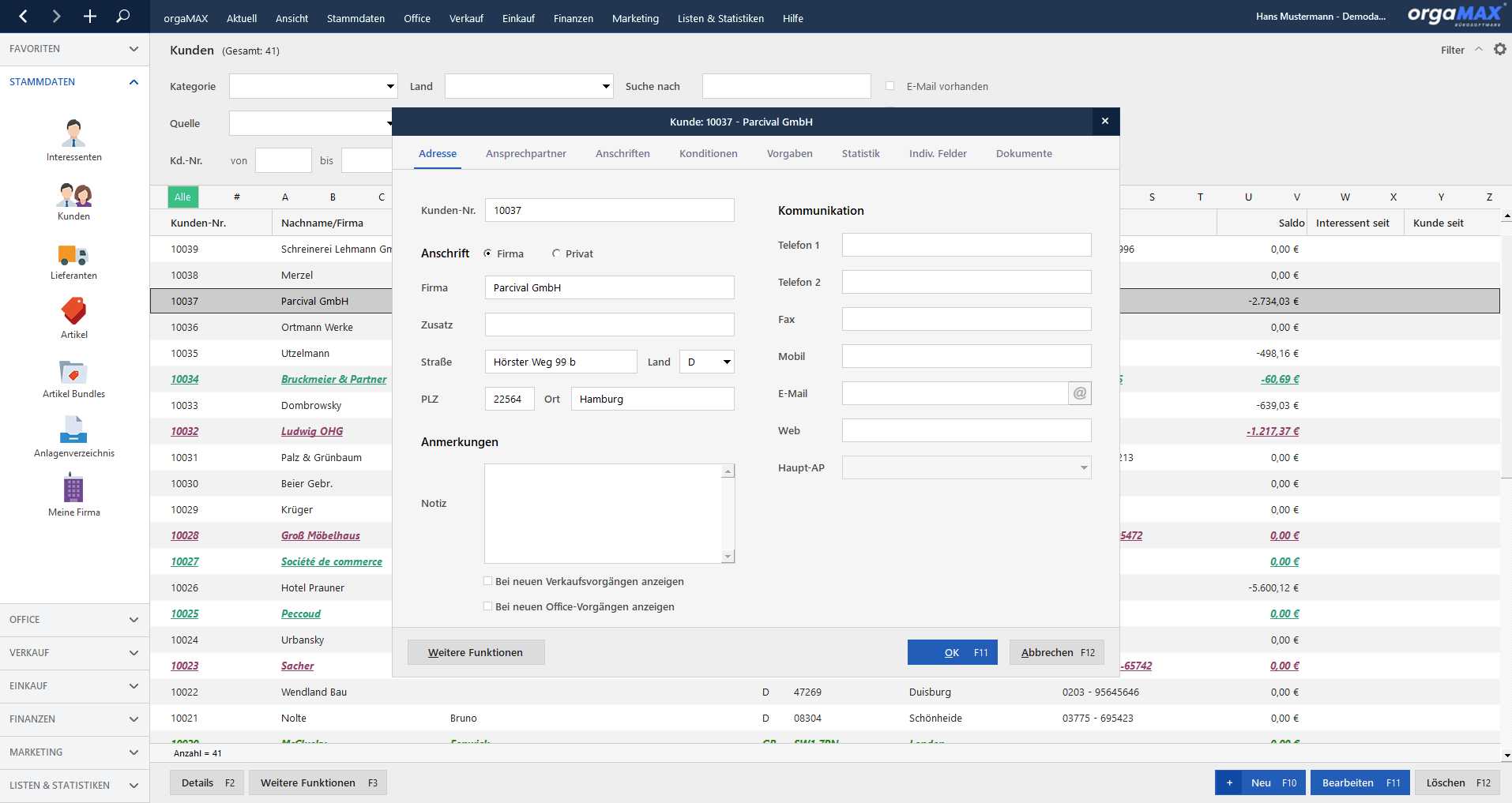Open Interessenten from the sidebar
Viewport: 1512px width, 803px height.
[x=74, y=140]
